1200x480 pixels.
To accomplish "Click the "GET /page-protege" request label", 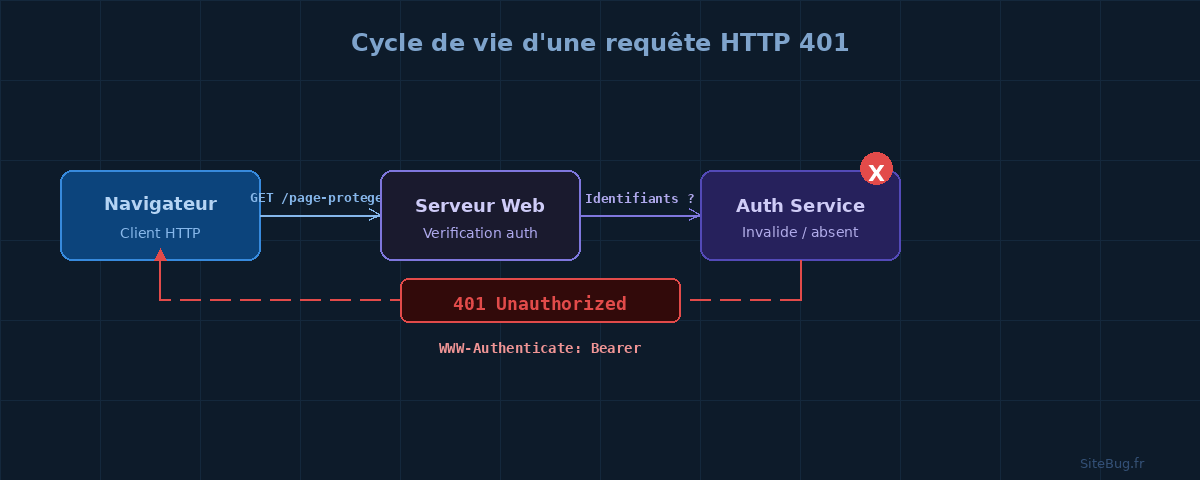I will coord(316,198).
